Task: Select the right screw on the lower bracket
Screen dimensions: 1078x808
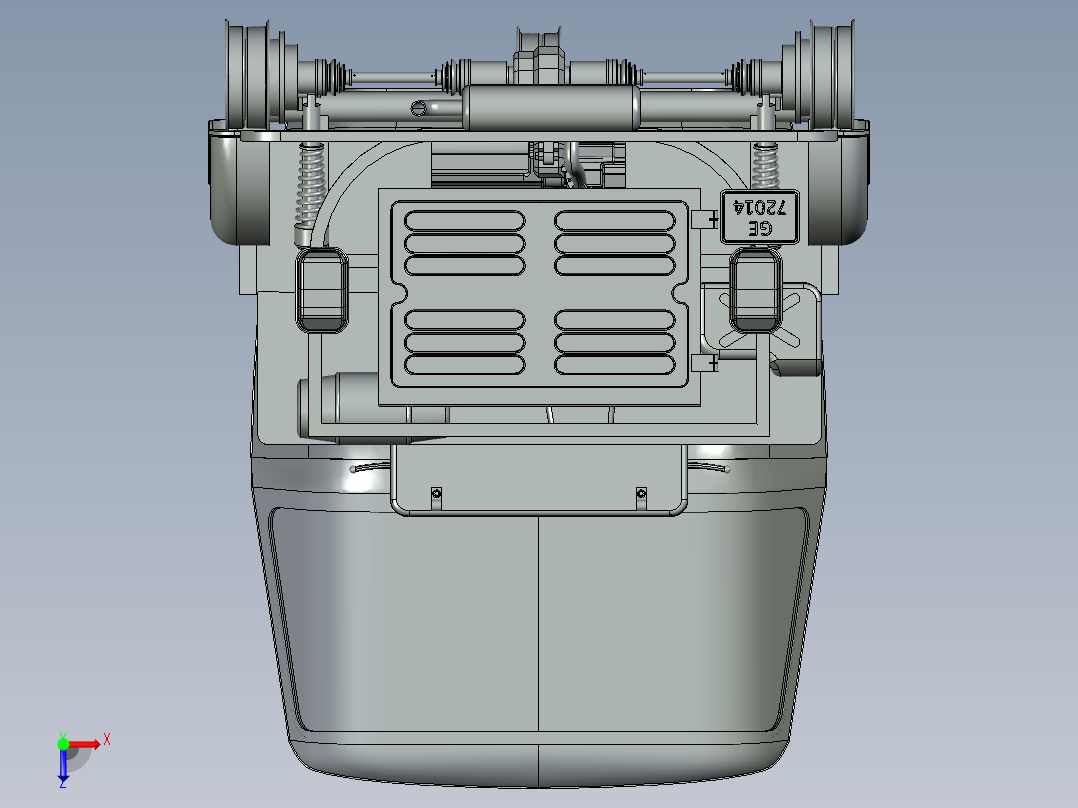Action: pos(641,493)
